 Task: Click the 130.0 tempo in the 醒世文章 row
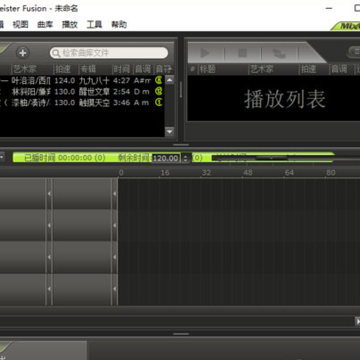point(65,91)
